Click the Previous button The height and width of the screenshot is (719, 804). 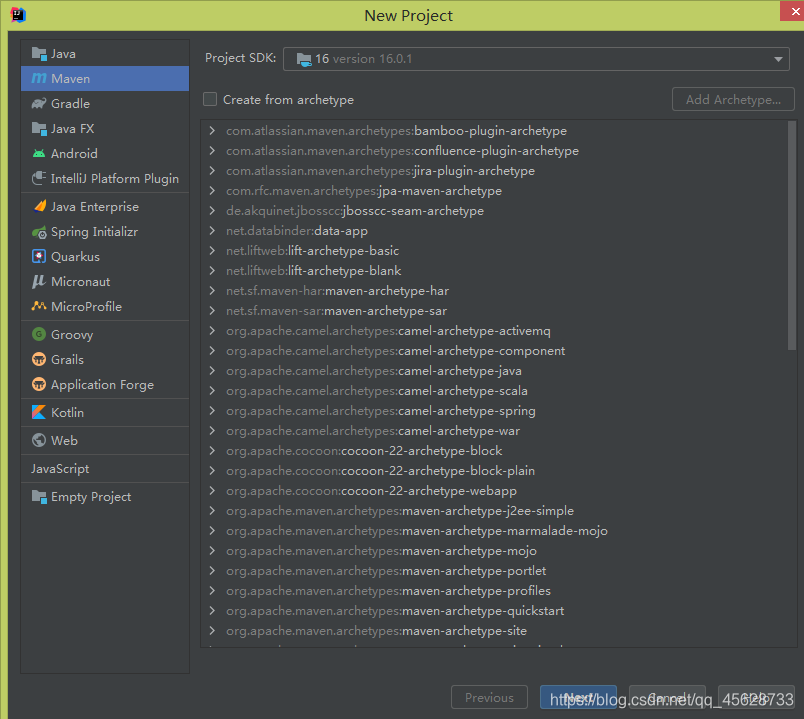click(489, 697)
